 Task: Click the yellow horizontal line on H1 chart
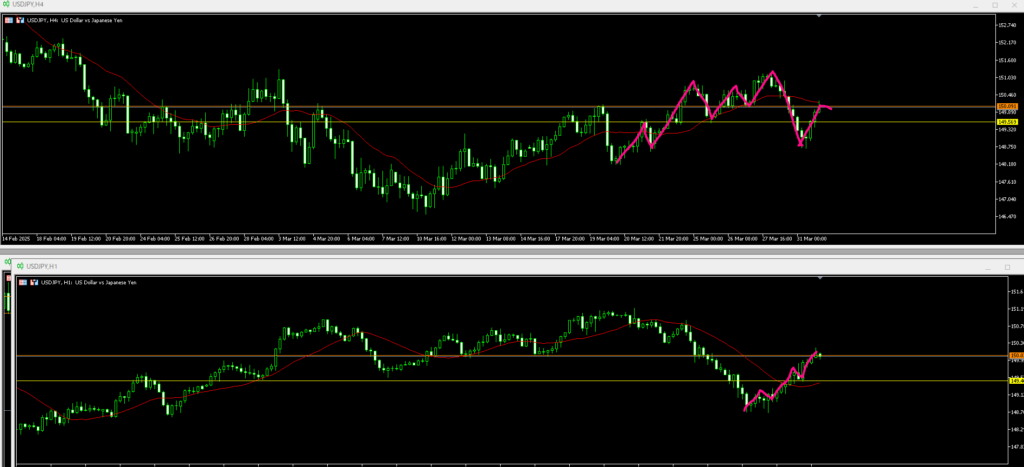click(400, 381)
